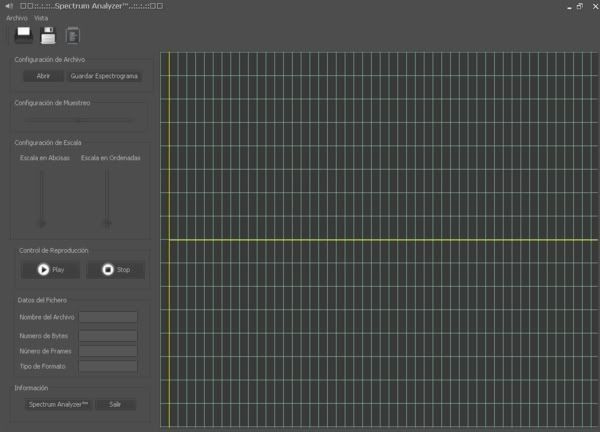Click the floppy disk save icon
The width and height of the screenshot is (600, 432).
click(x=48, y=36)
